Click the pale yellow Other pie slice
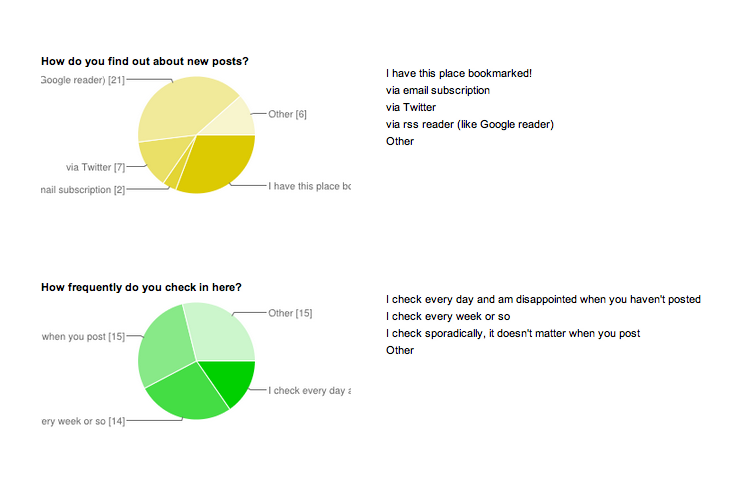Screen dimensions: 738x491 coord(235,120)
